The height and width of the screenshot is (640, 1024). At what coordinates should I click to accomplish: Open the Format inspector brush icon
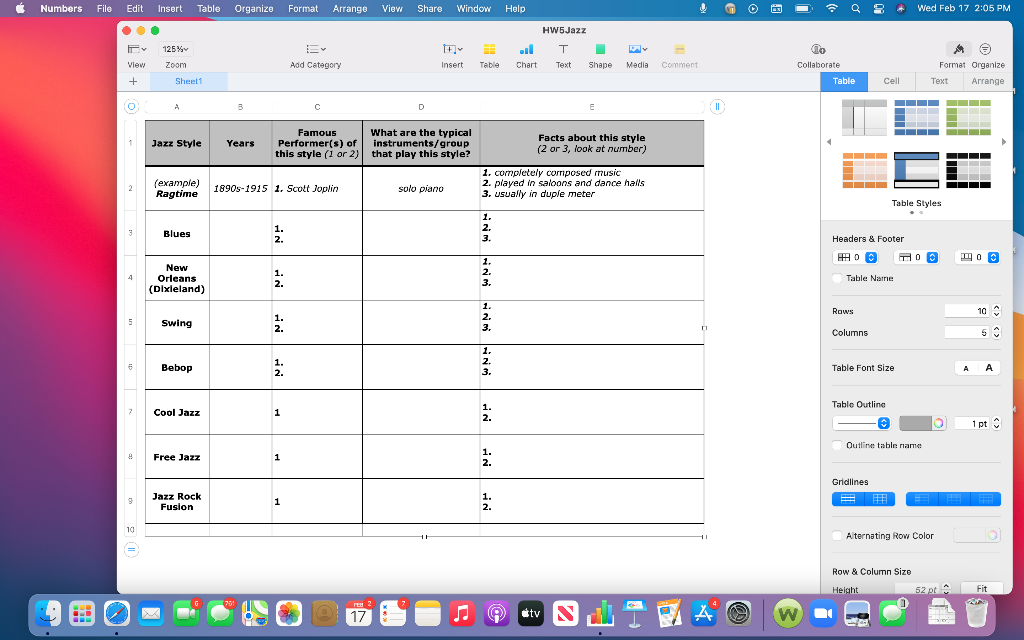tap(957, 48)
